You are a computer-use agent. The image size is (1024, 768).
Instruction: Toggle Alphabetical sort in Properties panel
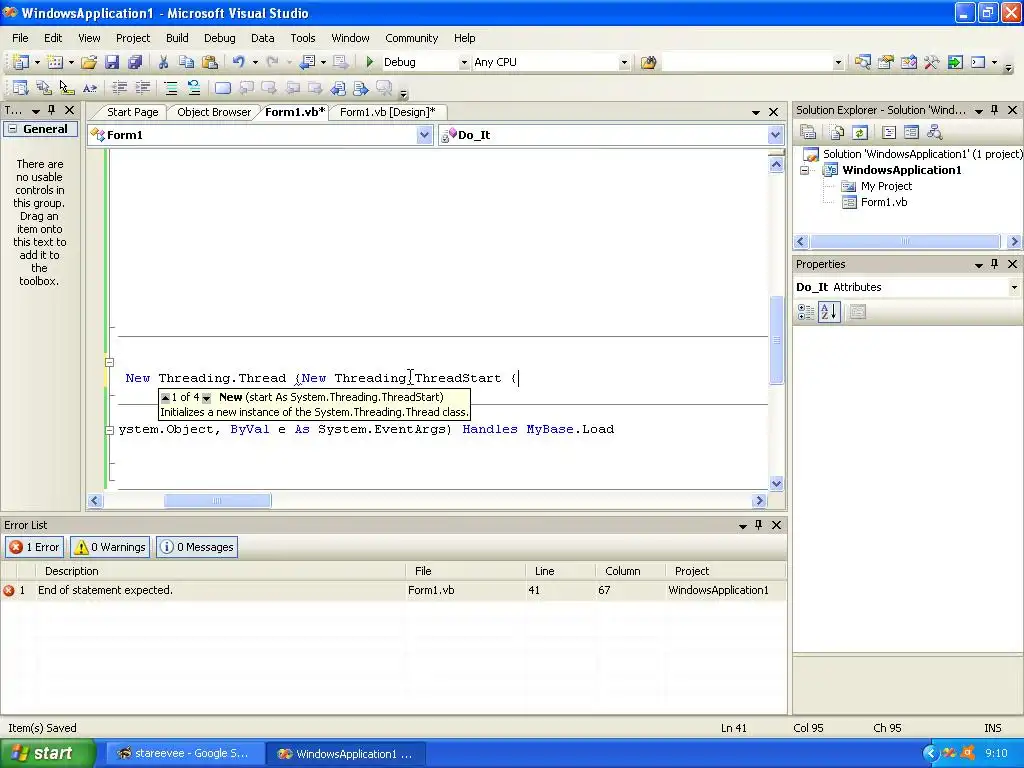829,312
